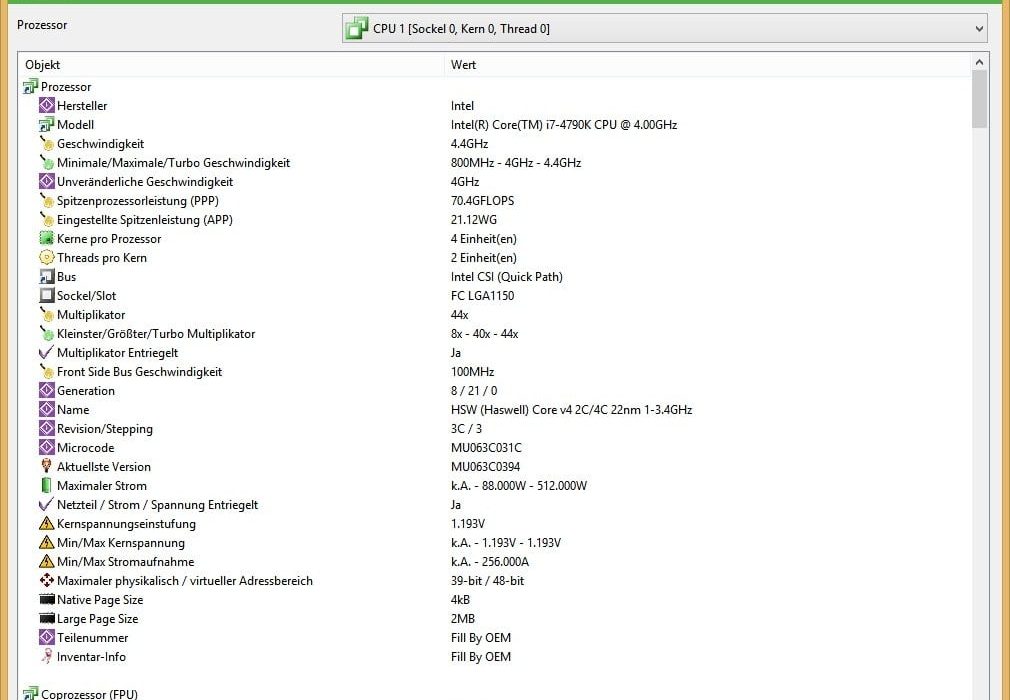This screenshot has height=700, width=1010.
Task: Click the Revision/Stepping row icon
Action: (46, 428)
